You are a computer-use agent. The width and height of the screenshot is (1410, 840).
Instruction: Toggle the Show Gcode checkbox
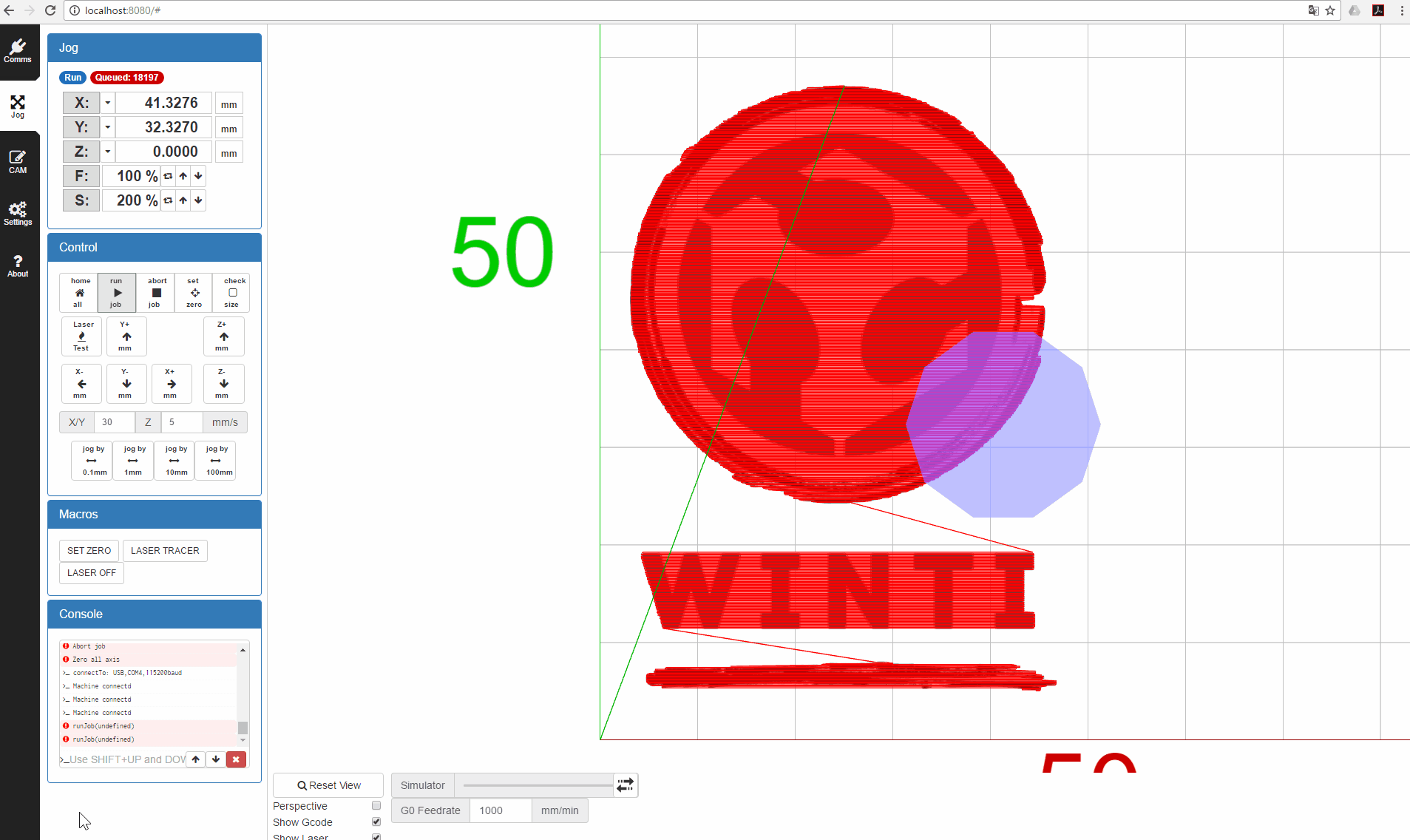(x=376, y=822)
